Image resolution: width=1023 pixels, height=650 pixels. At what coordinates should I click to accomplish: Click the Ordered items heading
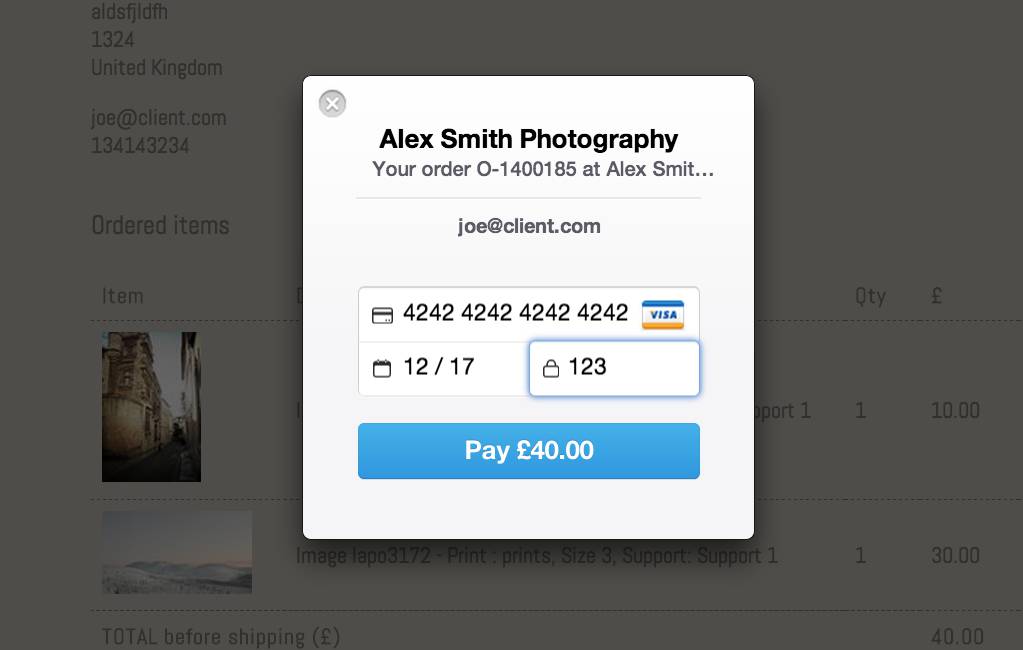160,225
